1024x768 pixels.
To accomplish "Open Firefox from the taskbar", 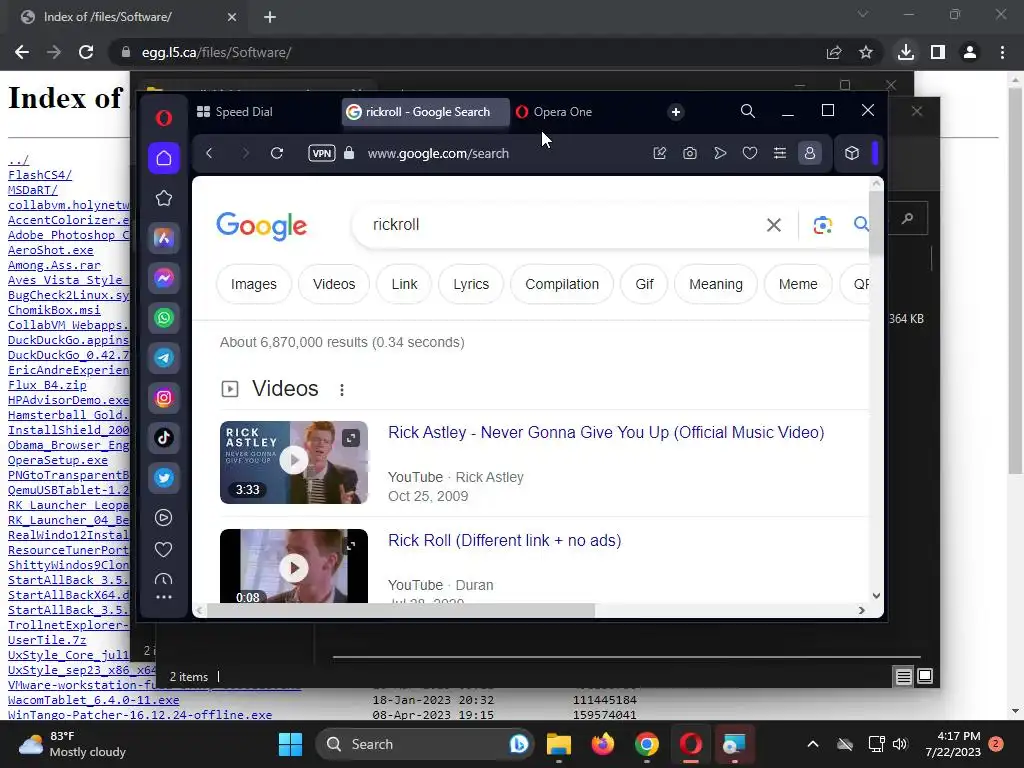I will click(602, 744).
